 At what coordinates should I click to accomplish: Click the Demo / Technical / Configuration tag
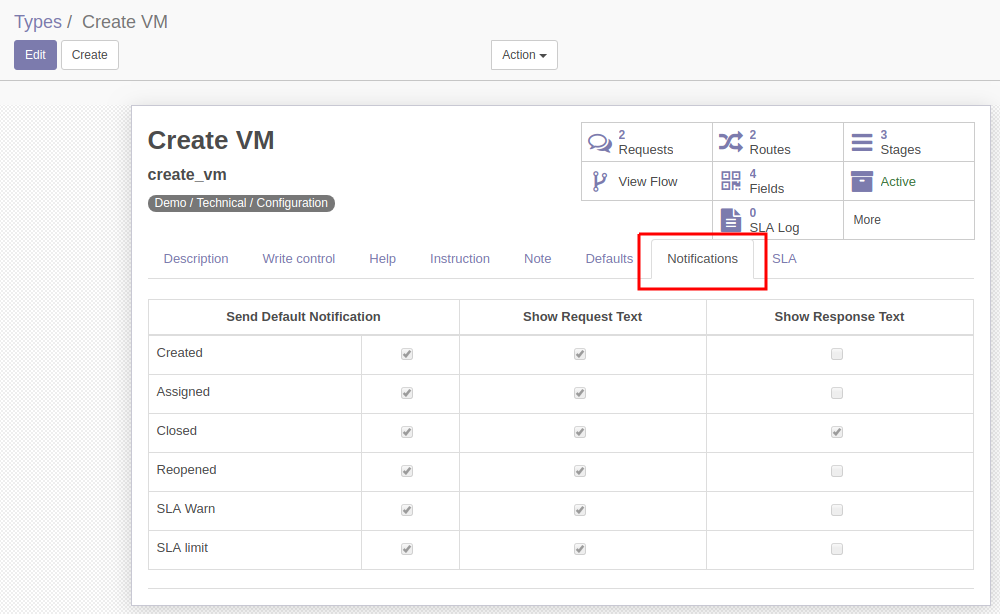point(241,203)
